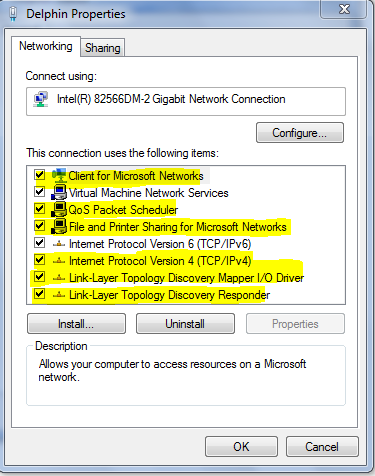
Task: Toggle Link-Layer Topology Discovery Responder checkbox
Action: [40, 294]
